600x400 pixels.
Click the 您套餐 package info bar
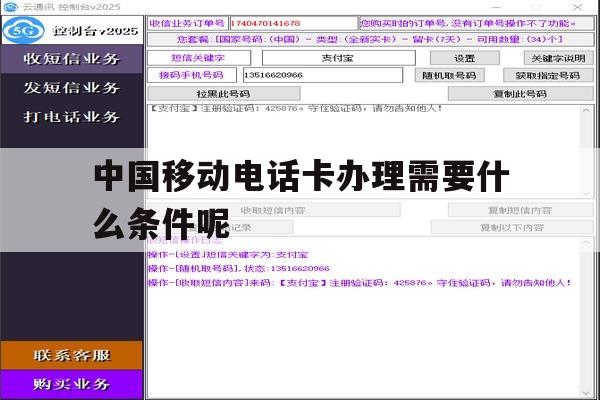coord(370,39)
